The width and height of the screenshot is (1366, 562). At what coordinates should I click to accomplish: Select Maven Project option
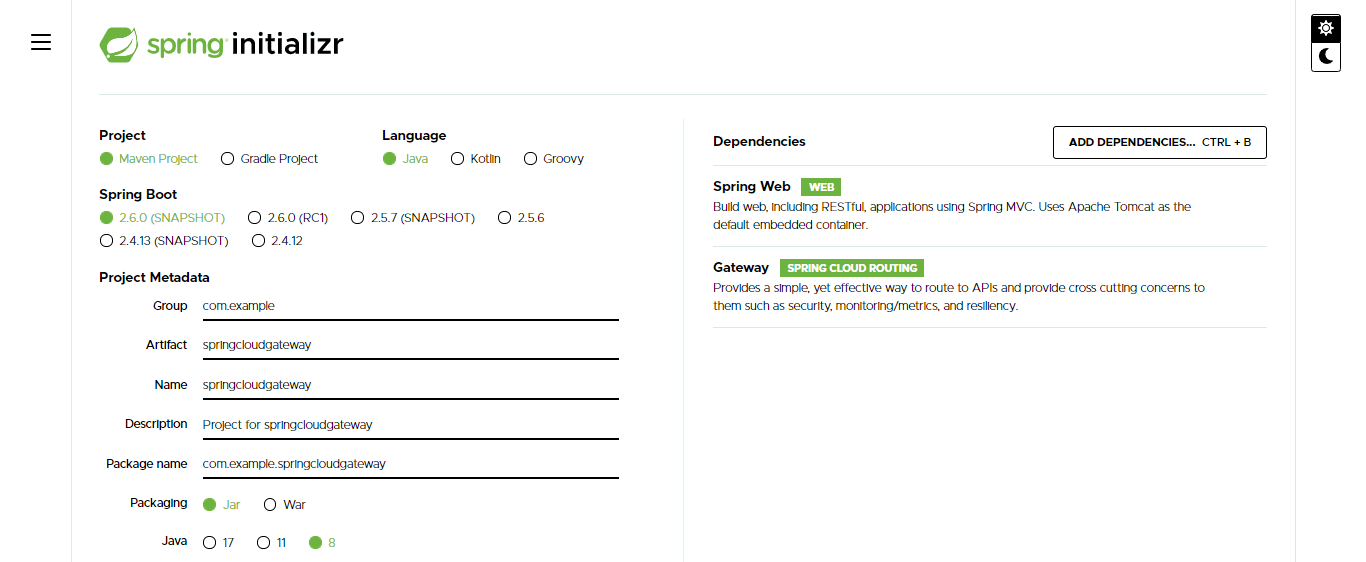tap(149, 159)
